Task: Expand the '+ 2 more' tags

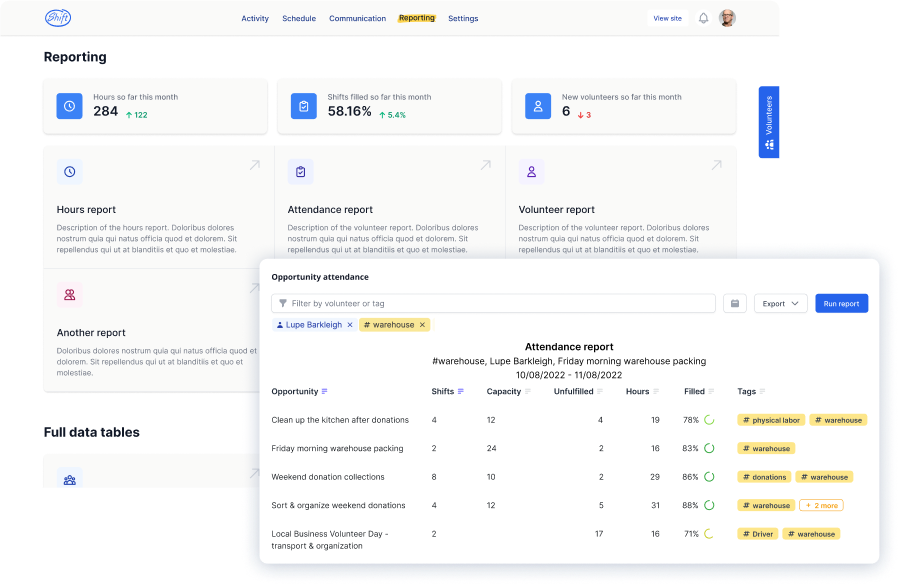Action: coord(821,505)
